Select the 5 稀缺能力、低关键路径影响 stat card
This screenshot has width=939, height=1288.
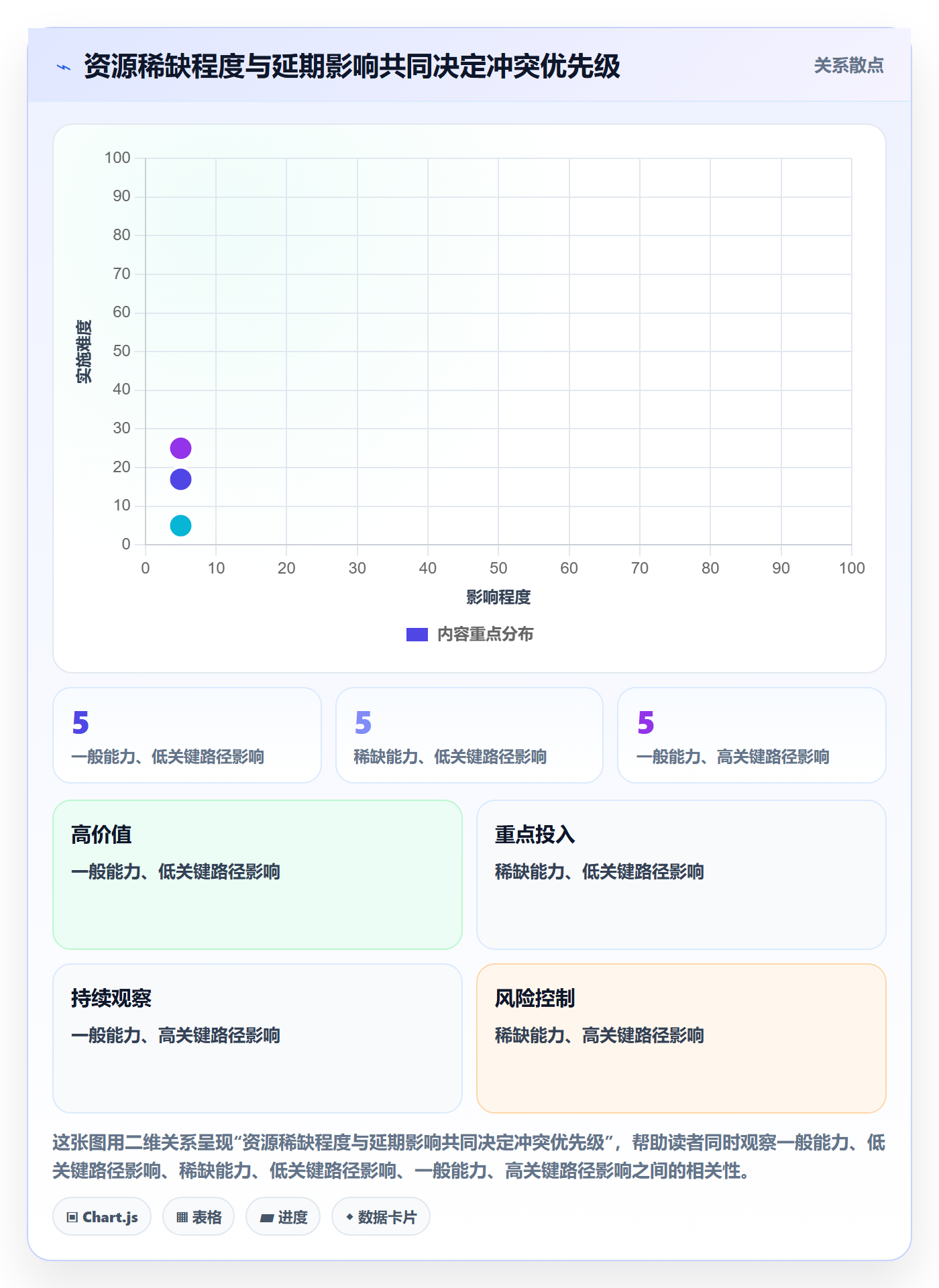click(x=469, y=735)
